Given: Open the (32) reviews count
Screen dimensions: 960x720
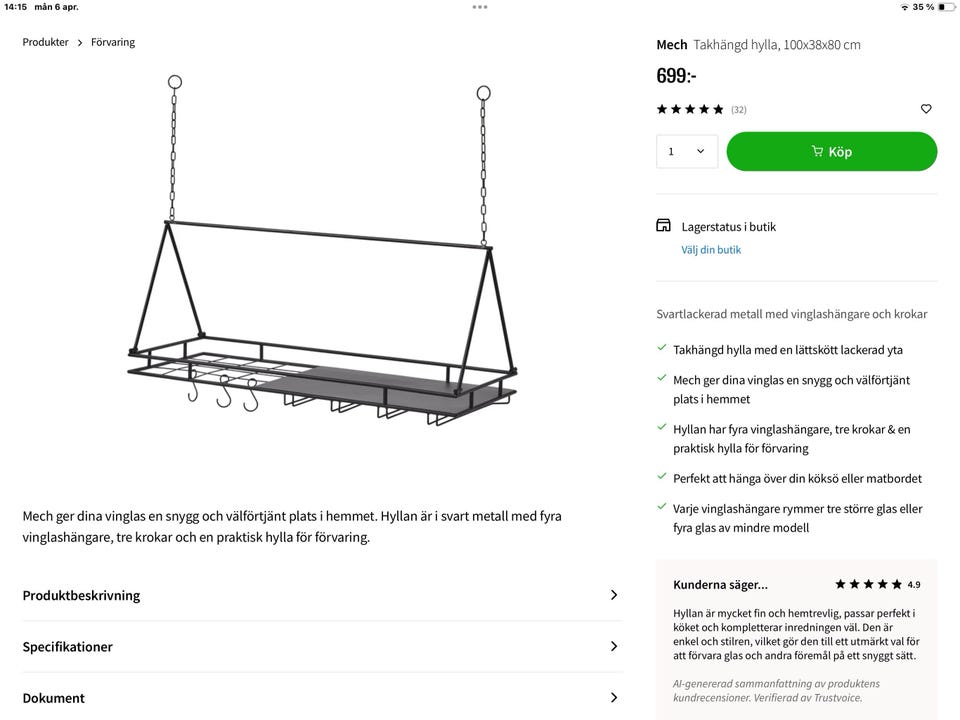Looking at the screenshot, I should (x=739, y=110).
